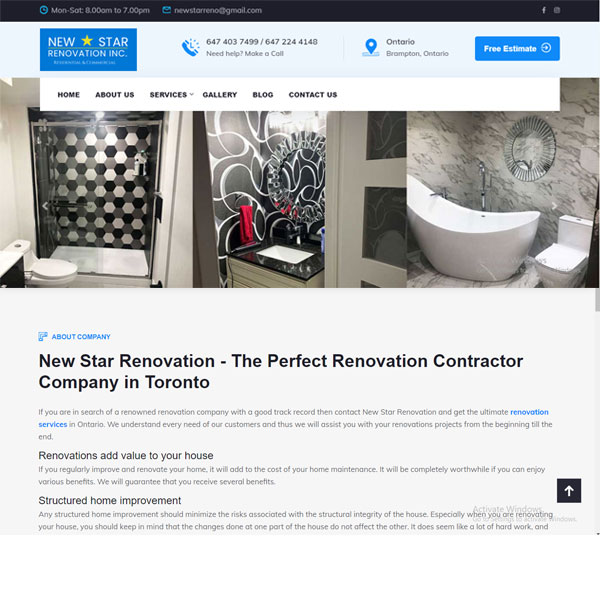Open the Blog menu item
Screen dimensions: 600x600
263,95
